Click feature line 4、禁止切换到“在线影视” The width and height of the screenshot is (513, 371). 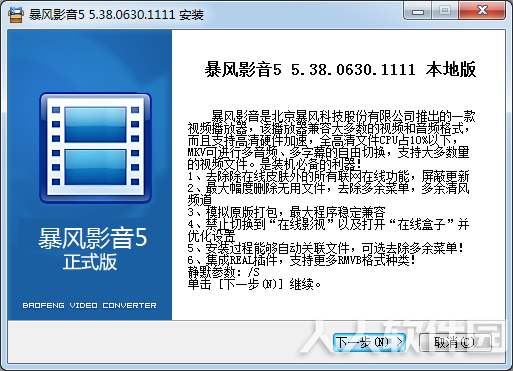point(329,230)
